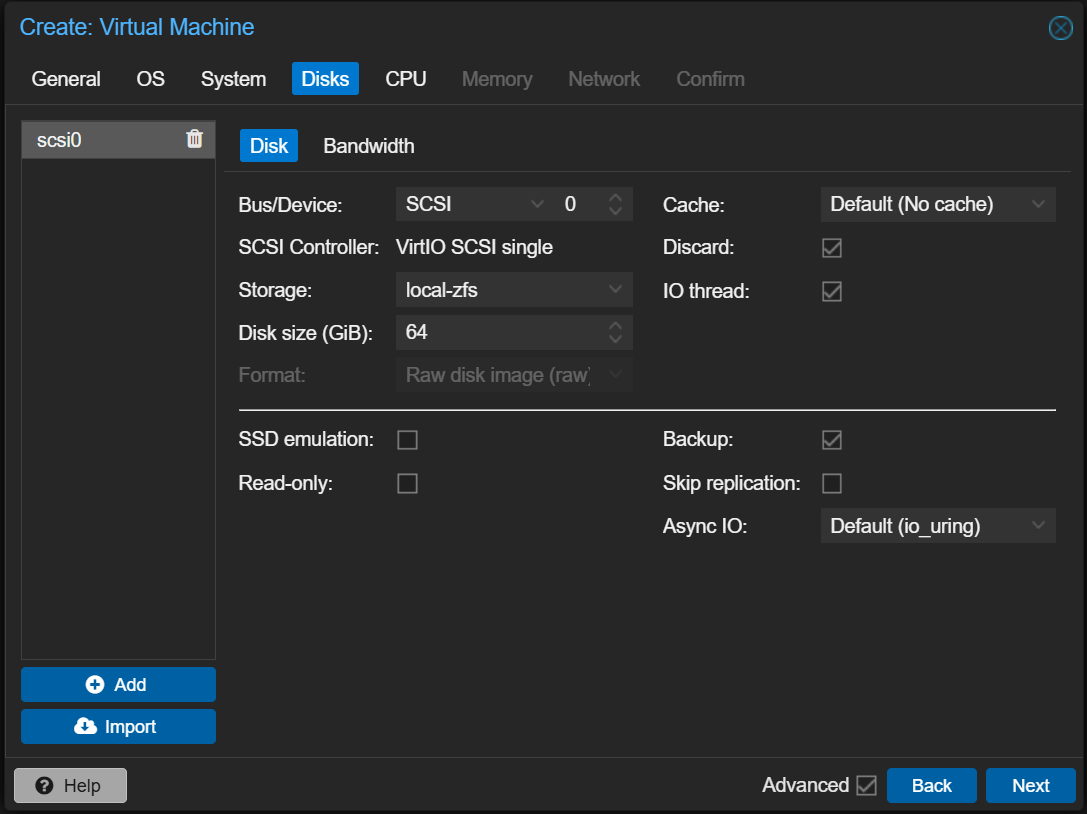Toggle the Discard checkbox
This screenshot has height=814, width=1087.
pos(832,248)
